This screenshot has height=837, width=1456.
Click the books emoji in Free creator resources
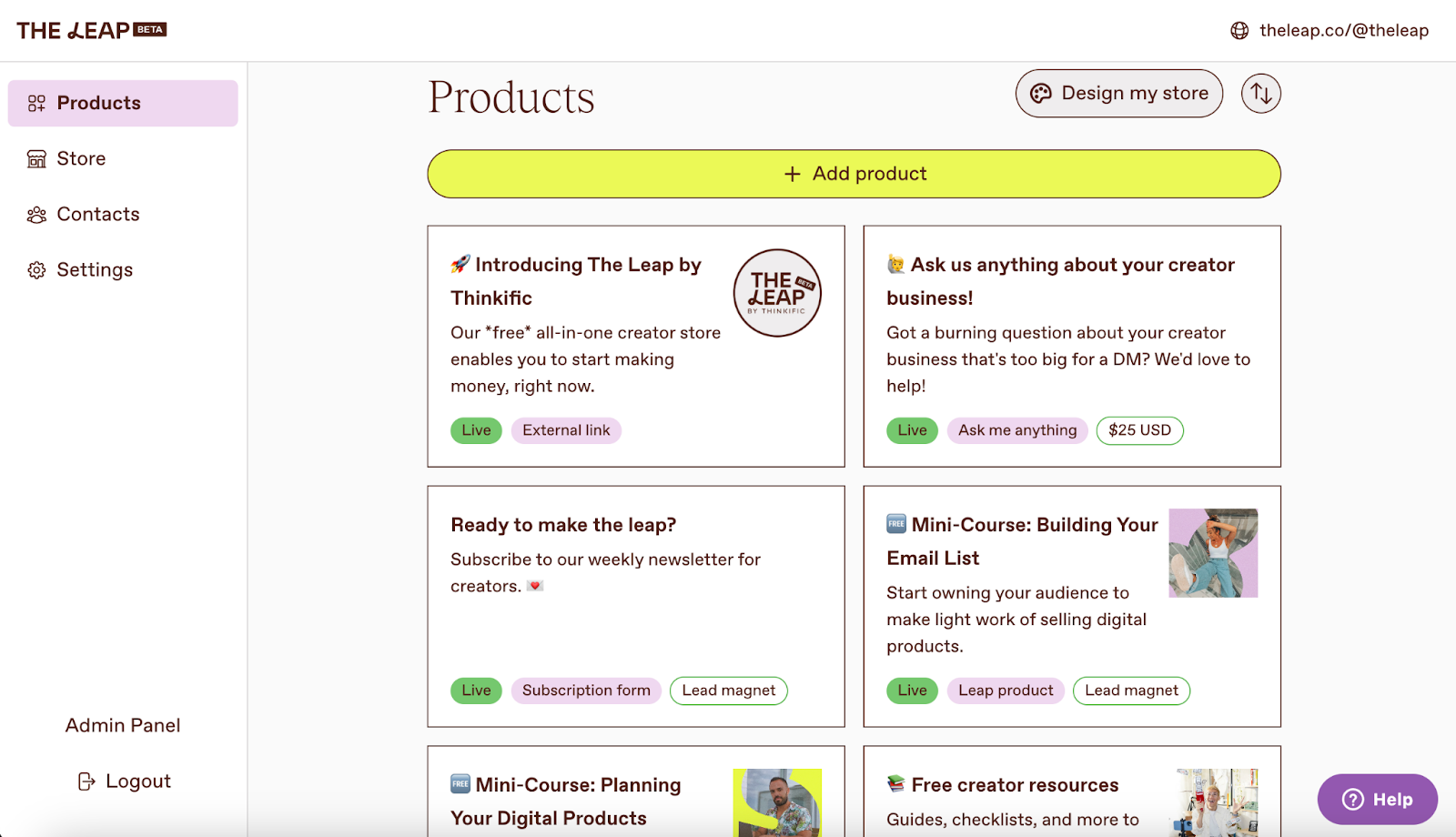(x=896, y=784)
